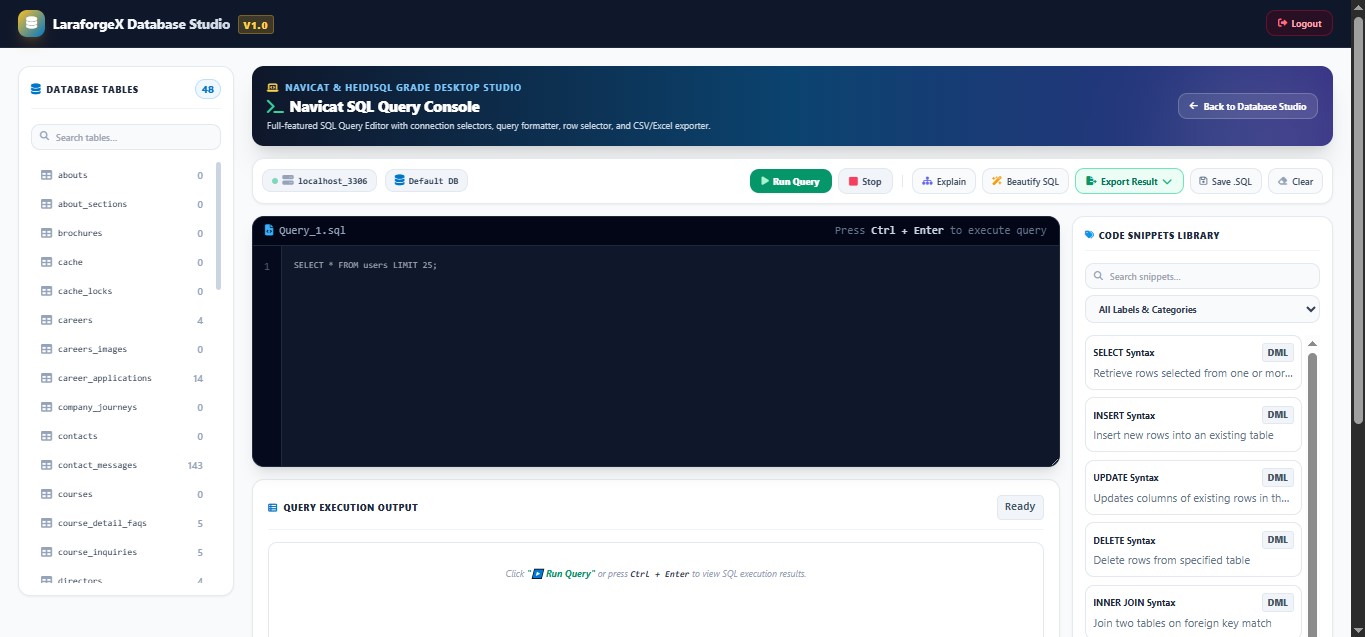The height and width of the screenshot is (637, 1365).
Task: Select the INNER JOIN Syntax snippet
Action: pyautogui.click(x=1193, y=611)
